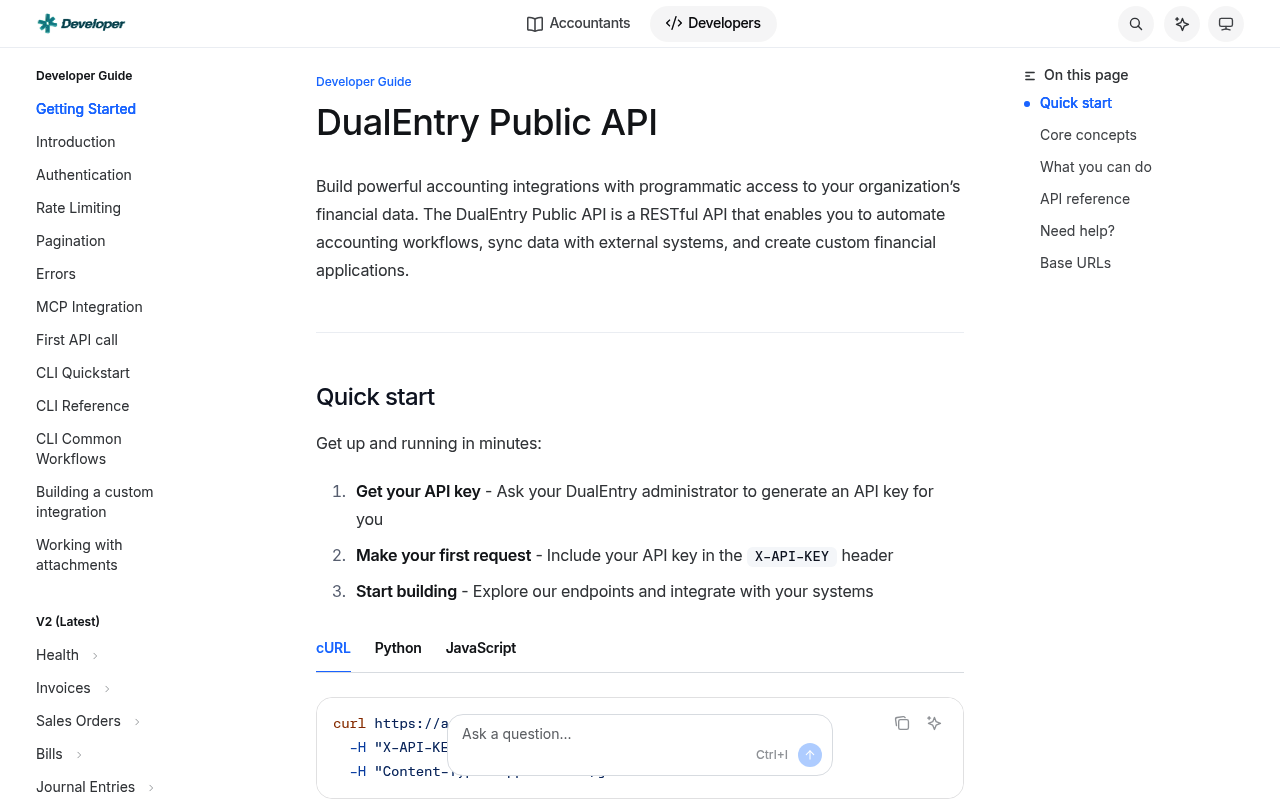This screenshot has height=800, width=1280.
Task: Open the MCP Integration page
Action: (x=89, y=307)
